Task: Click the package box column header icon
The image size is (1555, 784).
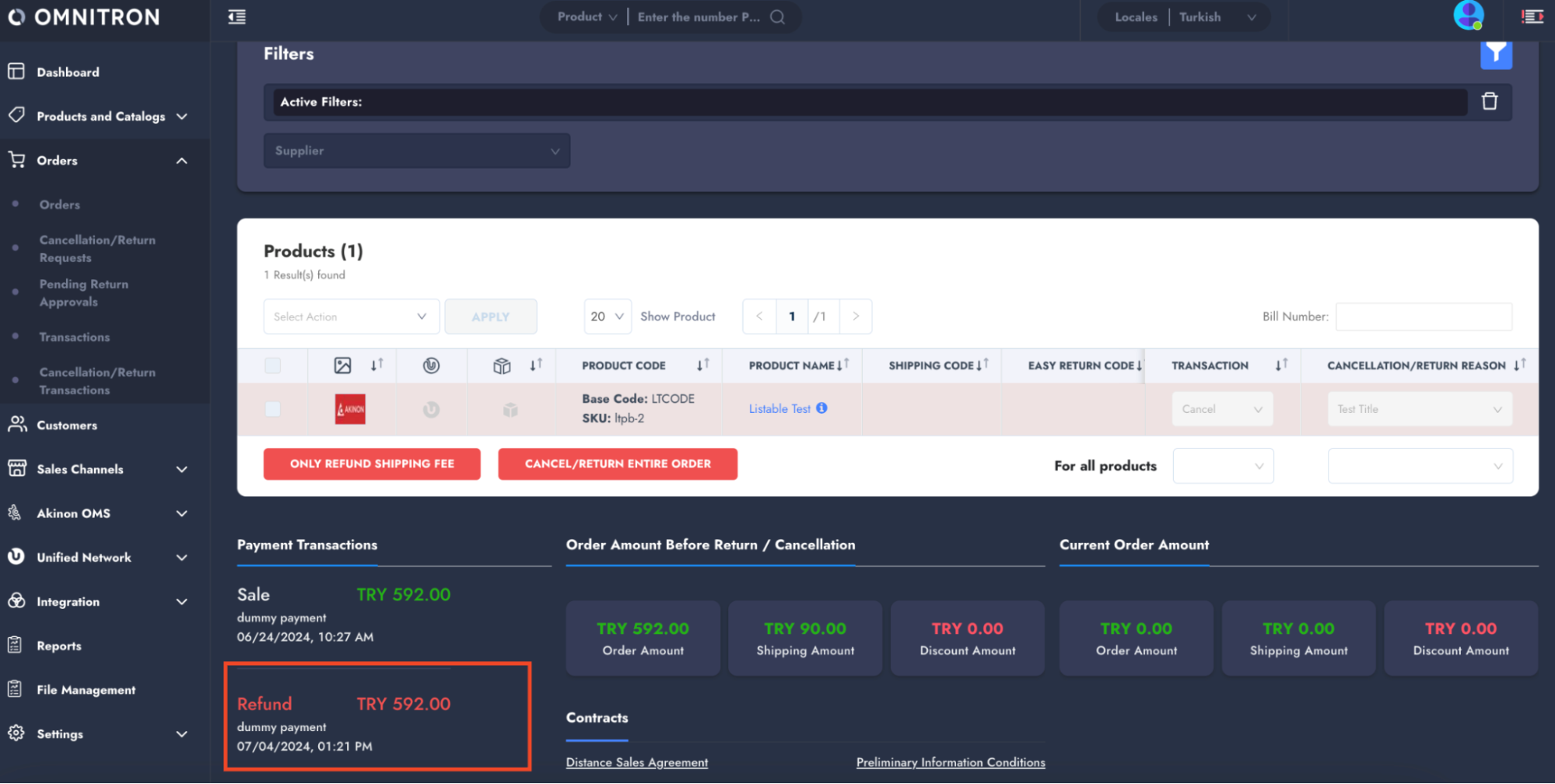Action: [502, 366]
